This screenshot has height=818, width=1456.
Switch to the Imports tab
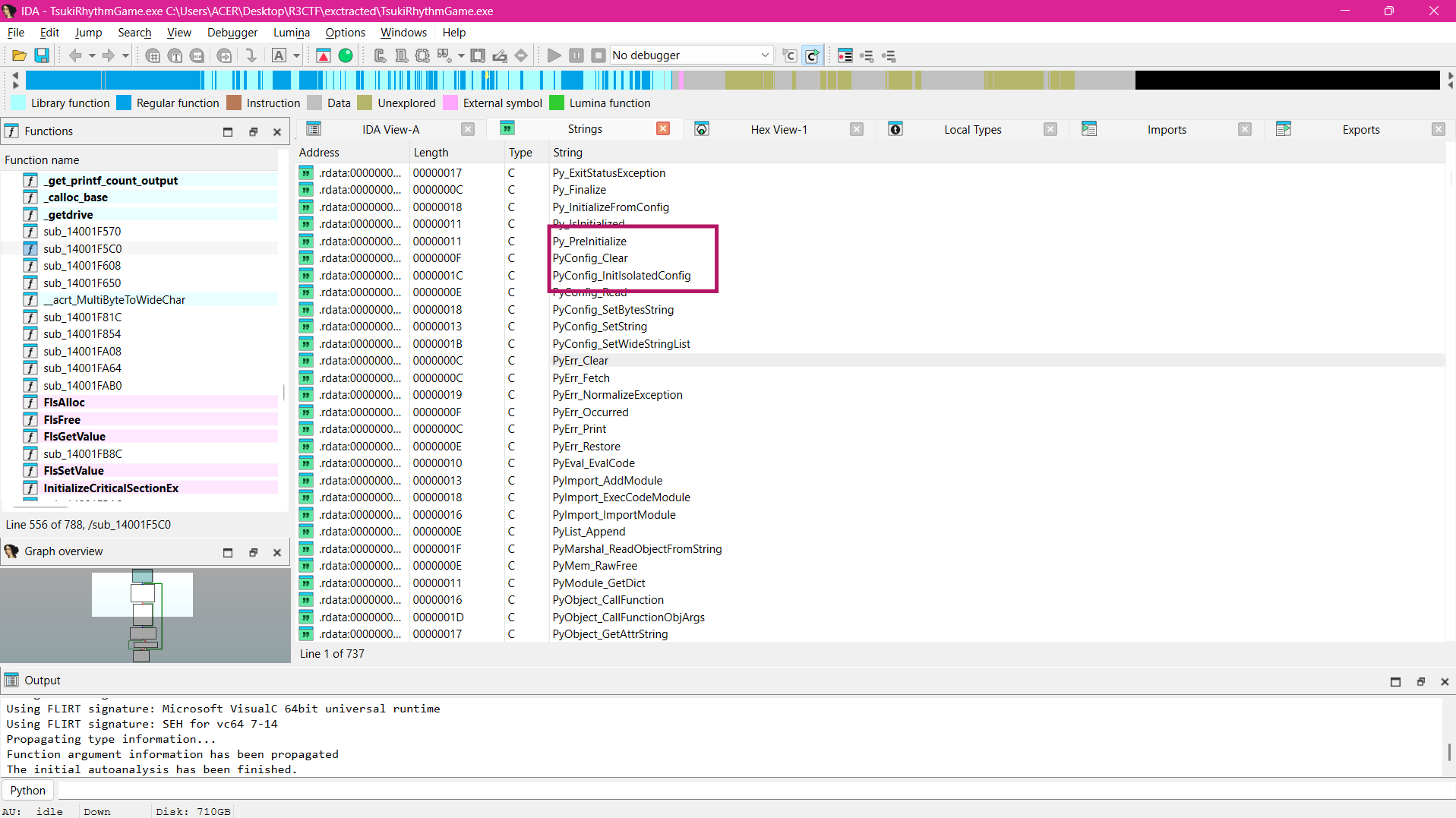pyautogui.click(x=1167, y=130)
